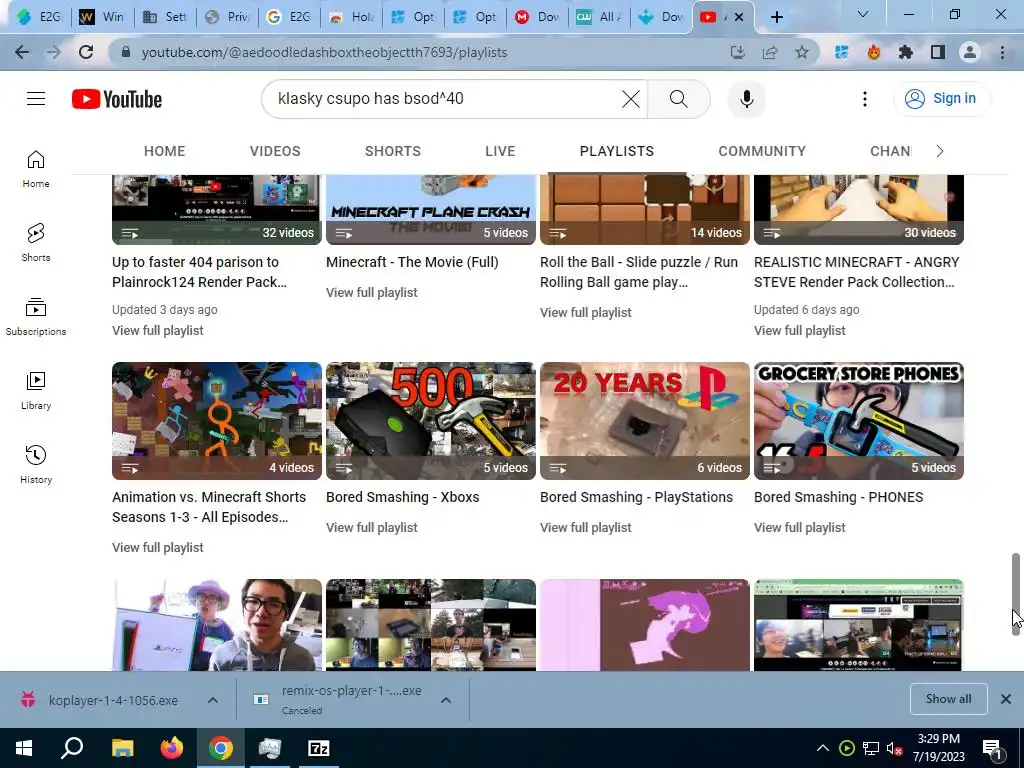This screenshot has height=768, width=1024.
Task: Open Library in the sidebar
Action: click(x=36, y=391)
